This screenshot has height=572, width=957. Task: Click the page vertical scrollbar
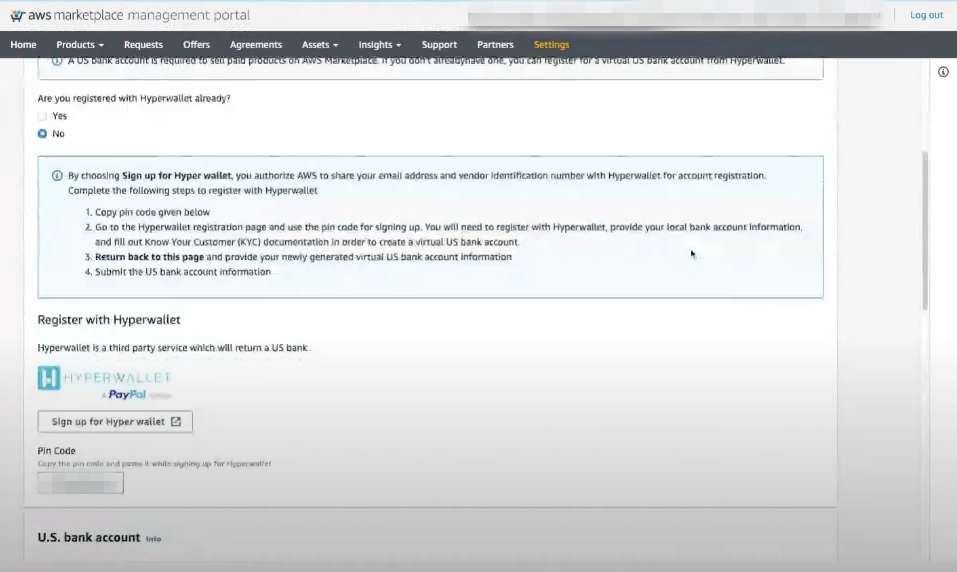pyautogui.click(x=925, y=231)
